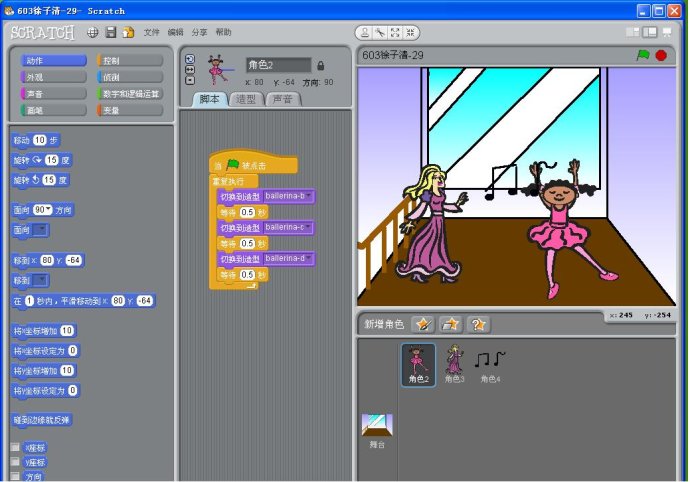The width and height of the screenshot is (690, 482).
Task: Stop all scripts with the red button
Action: coord(661,55)
